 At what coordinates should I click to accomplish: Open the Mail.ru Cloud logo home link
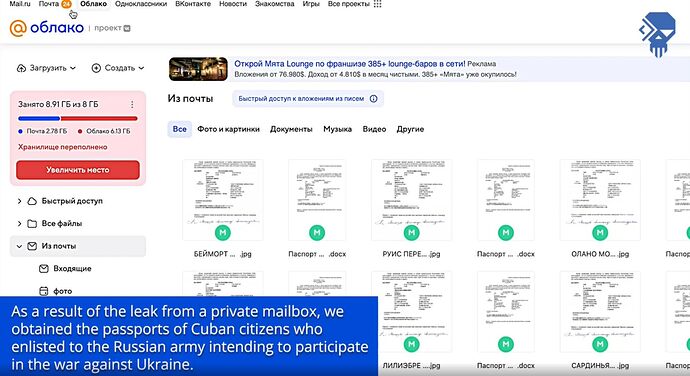coord(47,28)
